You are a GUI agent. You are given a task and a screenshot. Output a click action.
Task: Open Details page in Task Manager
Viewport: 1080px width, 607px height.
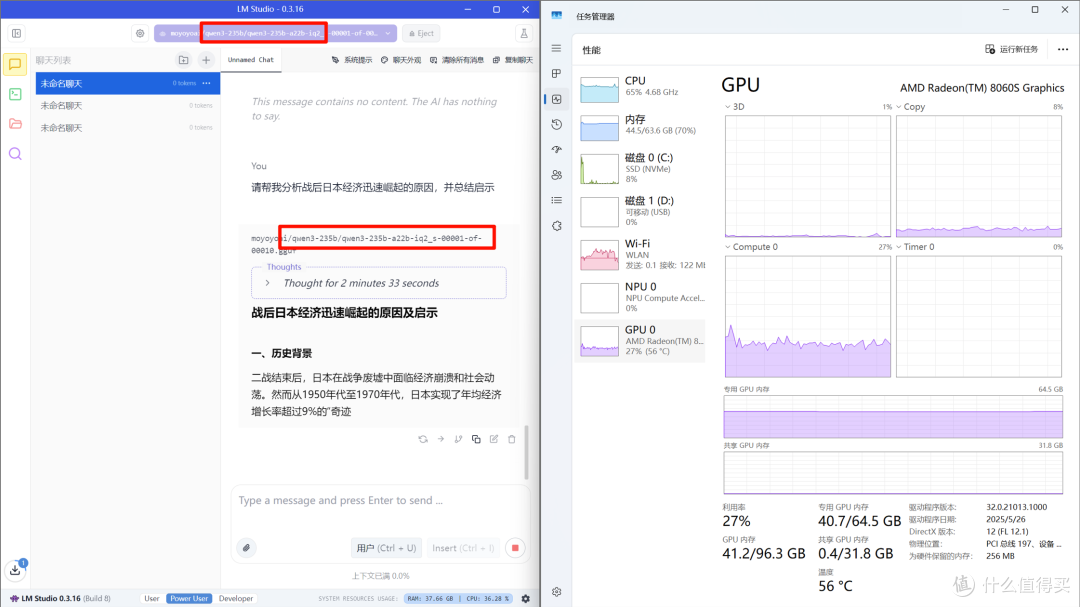557,200
